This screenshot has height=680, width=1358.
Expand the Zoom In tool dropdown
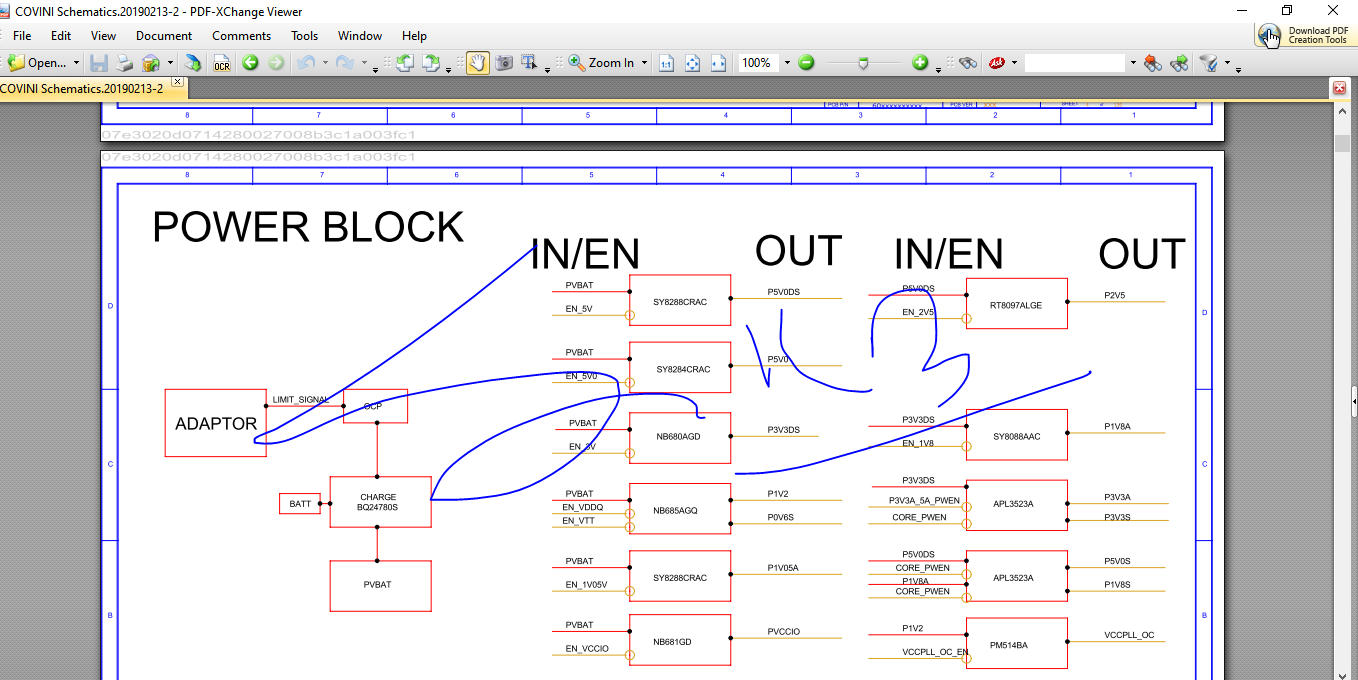[644, 63]
